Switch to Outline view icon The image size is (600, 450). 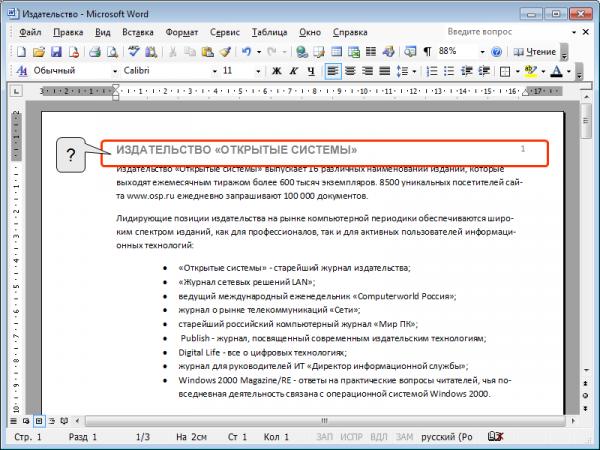[x=52, y=421]
